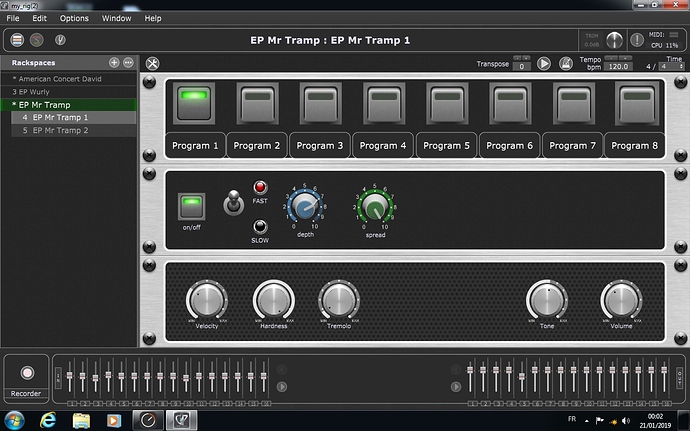The width and height of the screenshot is (690, 431).
Task: Click the left mixer section play icon
Action: [282, 387]
